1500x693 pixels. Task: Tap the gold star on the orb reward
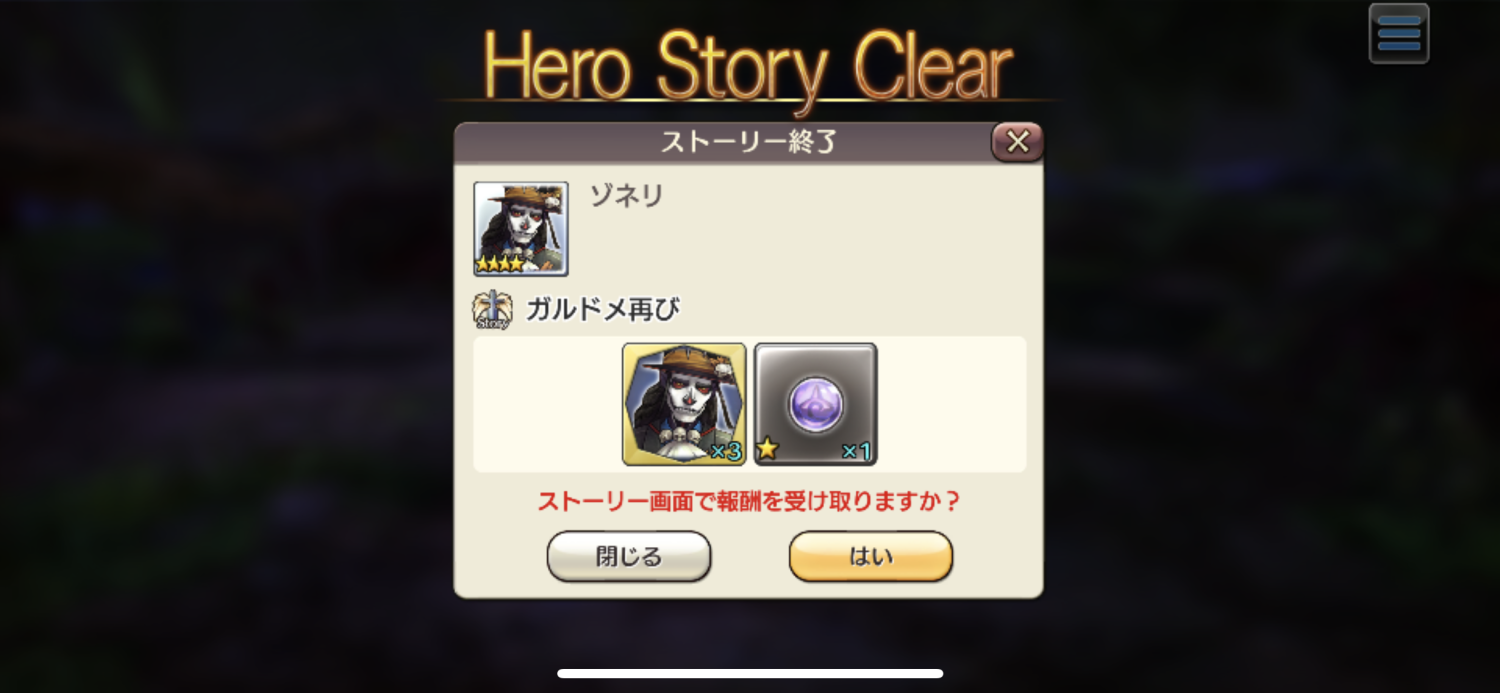(767, 449)
